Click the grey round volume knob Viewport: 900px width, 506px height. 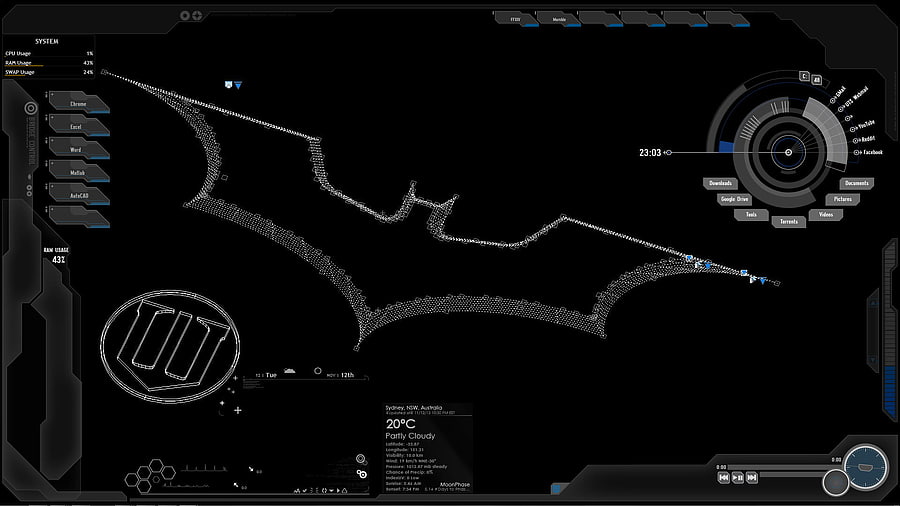pyautogui.click(x=836, y=482)
